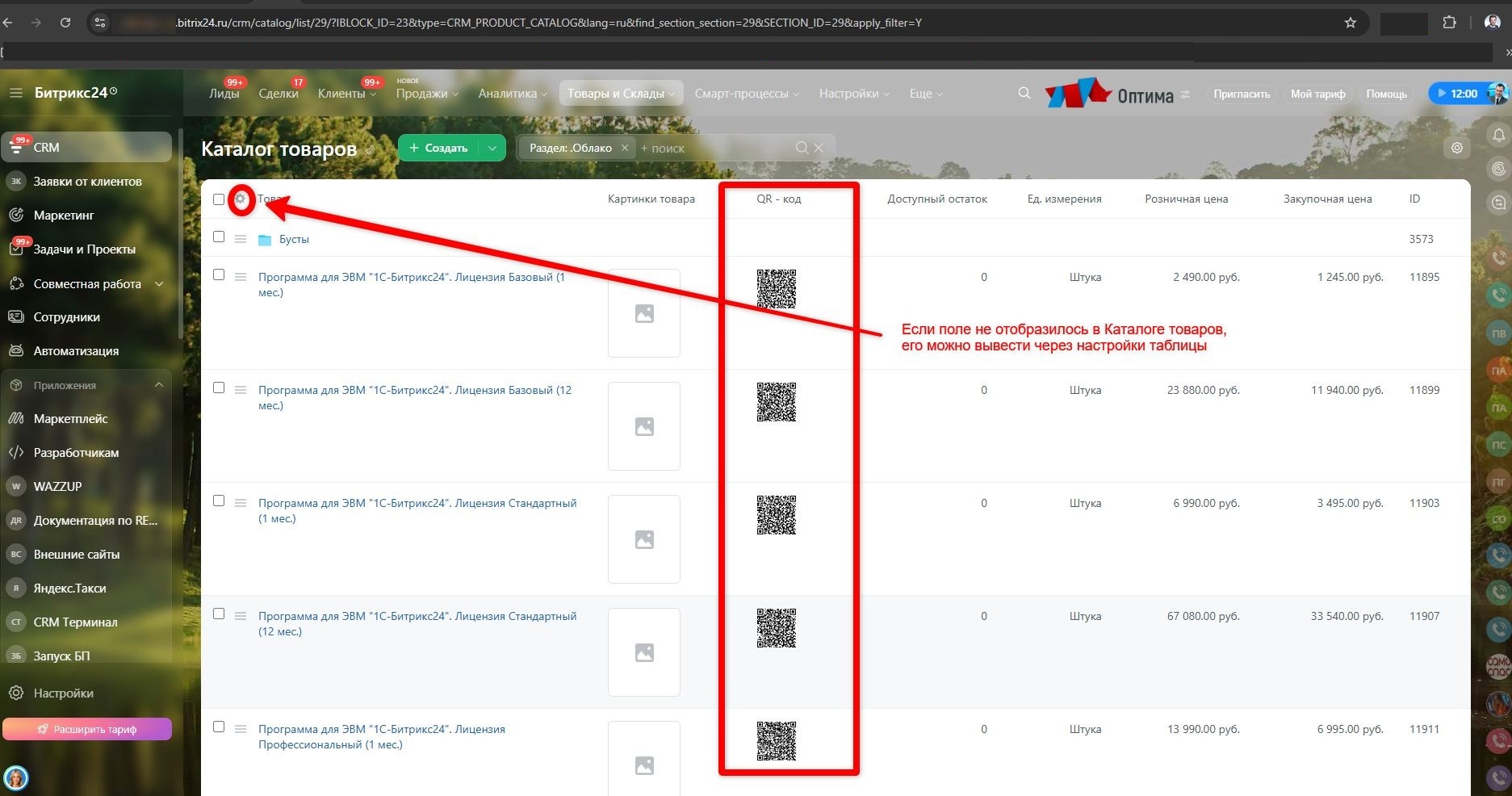Viewport: 1512px width, 796px height.
Task: Click the Расширить тариф button
Action: 87,729
